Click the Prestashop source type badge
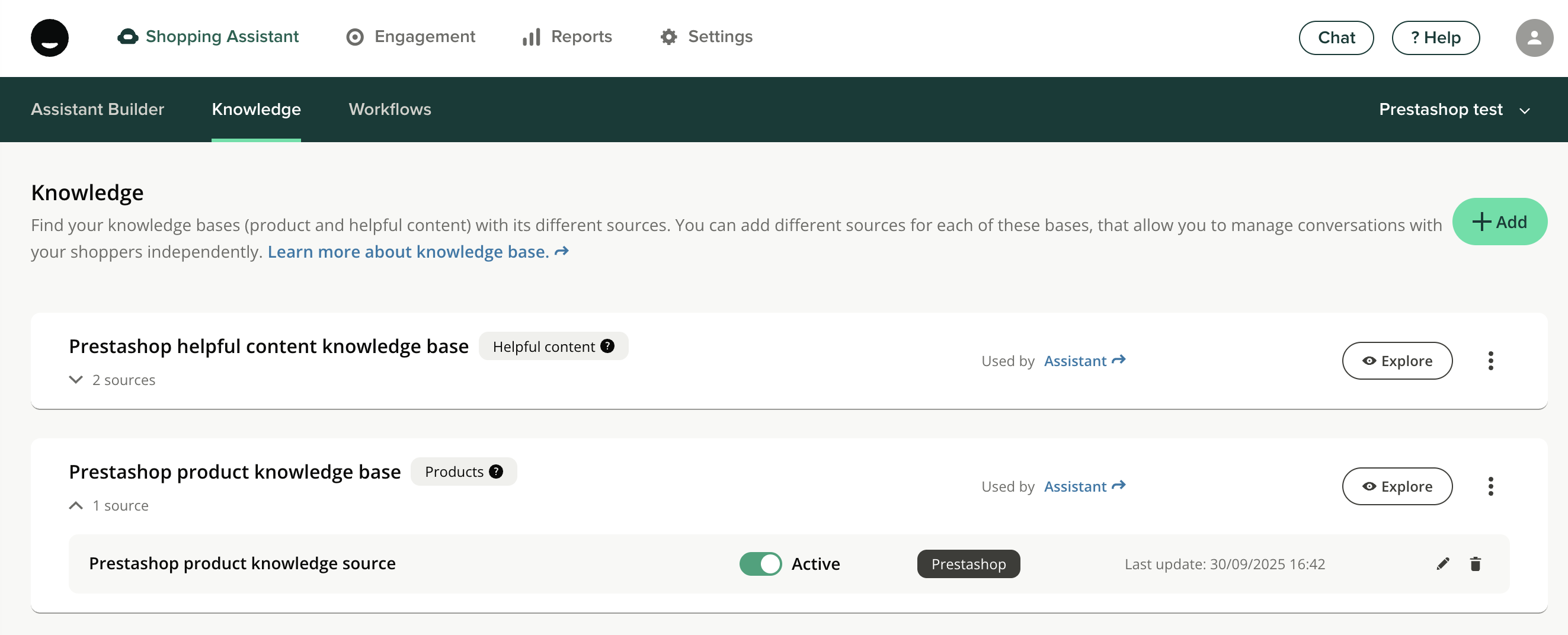1568x635 pixels. tap(968, 564)
